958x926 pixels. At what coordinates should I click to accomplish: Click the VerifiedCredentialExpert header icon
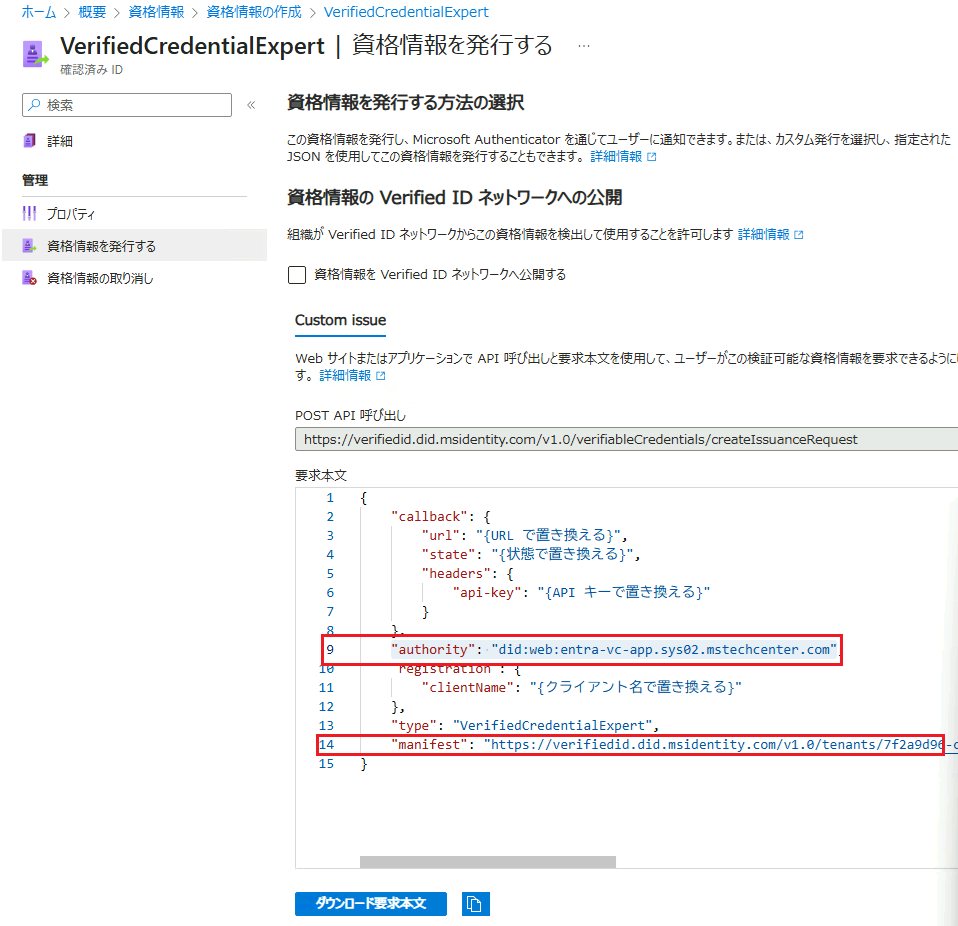pyautogui.click(x=36, y=54)
